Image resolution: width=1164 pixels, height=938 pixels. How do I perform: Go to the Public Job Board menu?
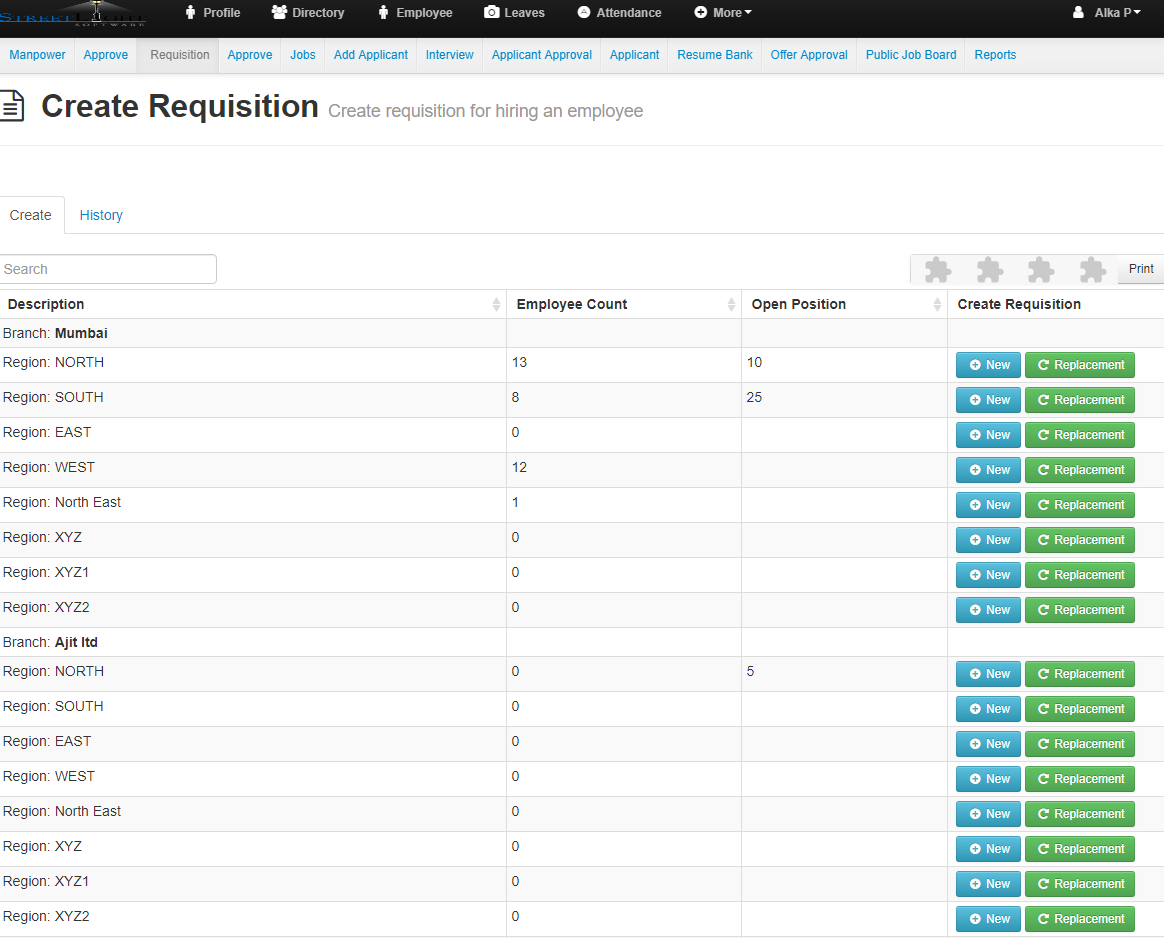(x=910, y=55)
